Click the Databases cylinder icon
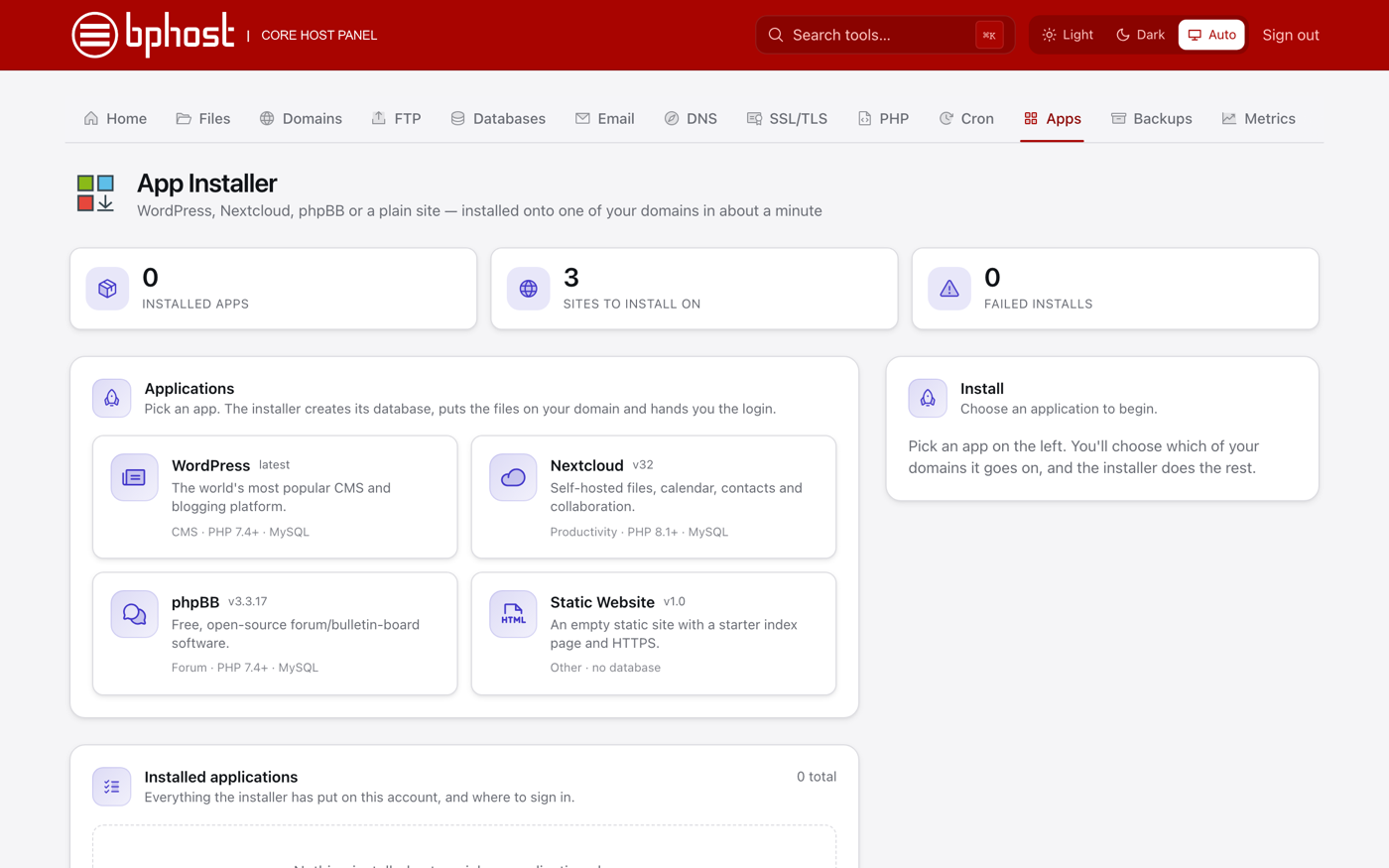Image resolution: width=1389 pixels, height=868 pixels. [457, 118]
